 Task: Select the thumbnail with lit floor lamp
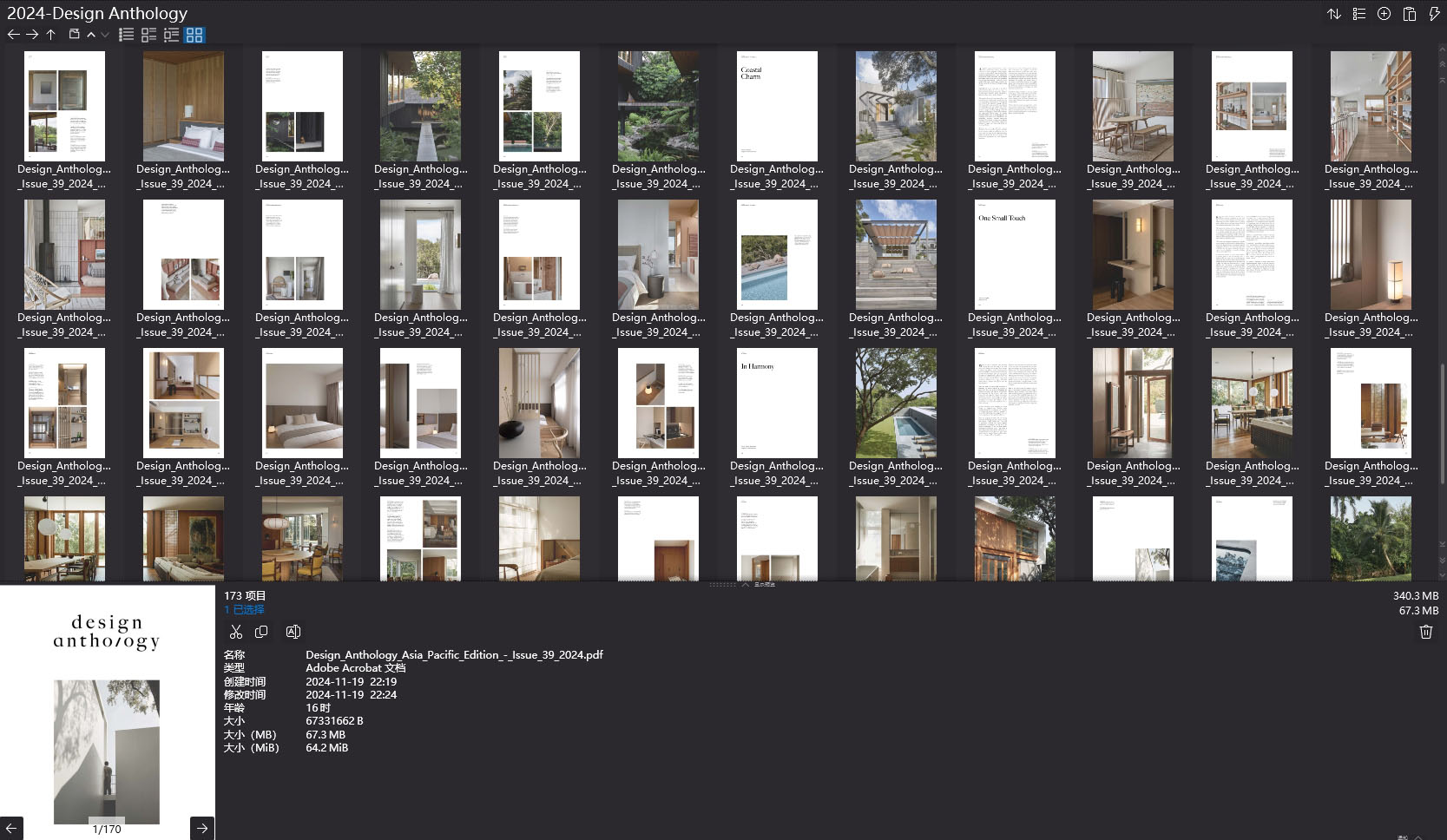point(1371,254)
